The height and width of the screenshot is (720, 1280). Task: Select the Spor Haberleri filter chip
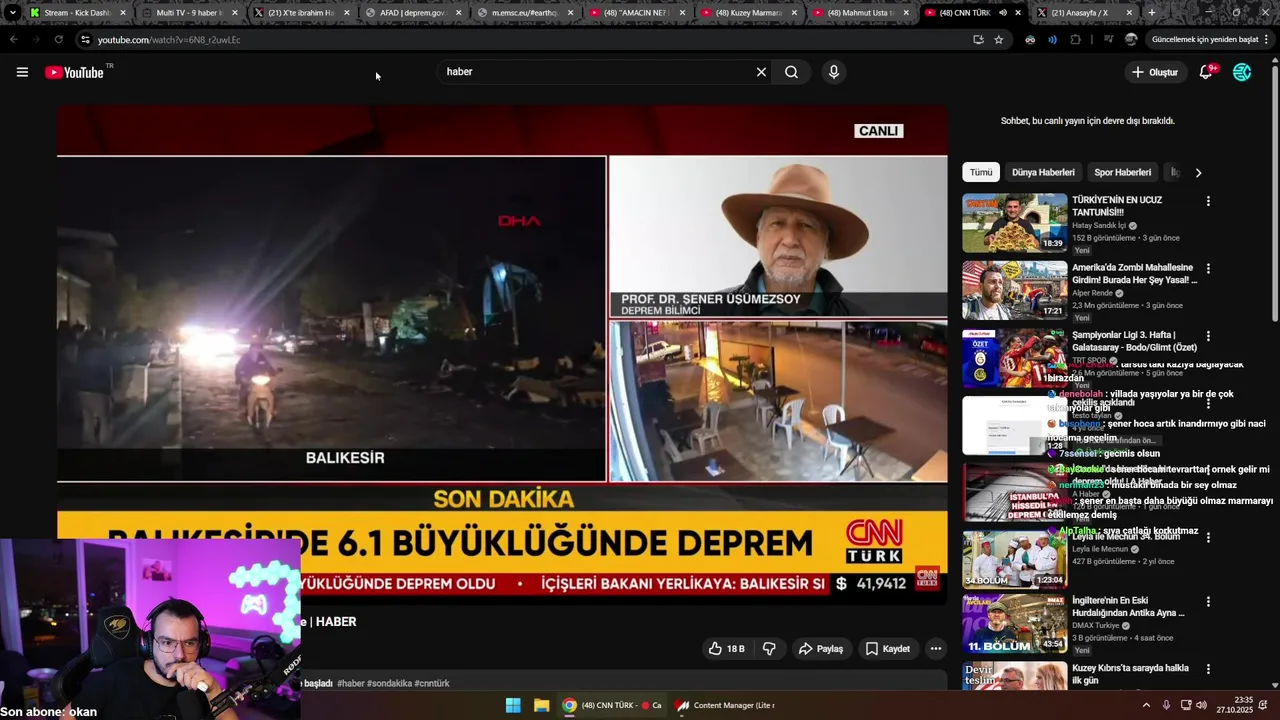coord(1123,172)
